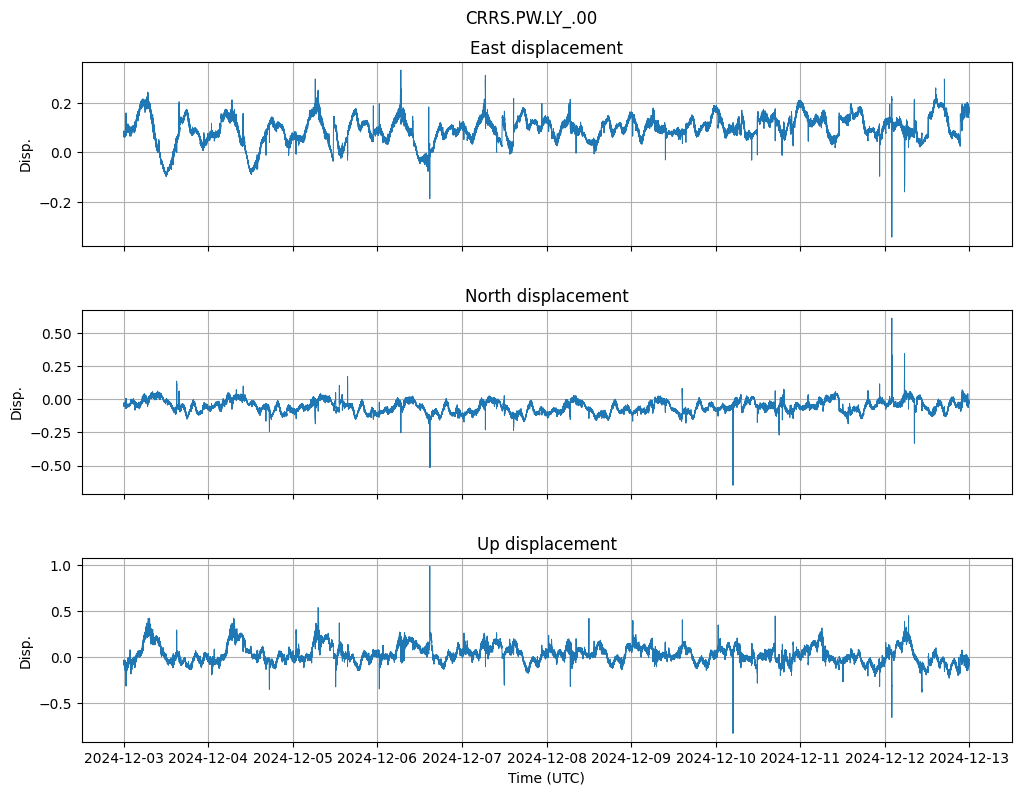
Task: Click the −0.50 y-axis tick in the North plot
Action: [x=55, y=466]
